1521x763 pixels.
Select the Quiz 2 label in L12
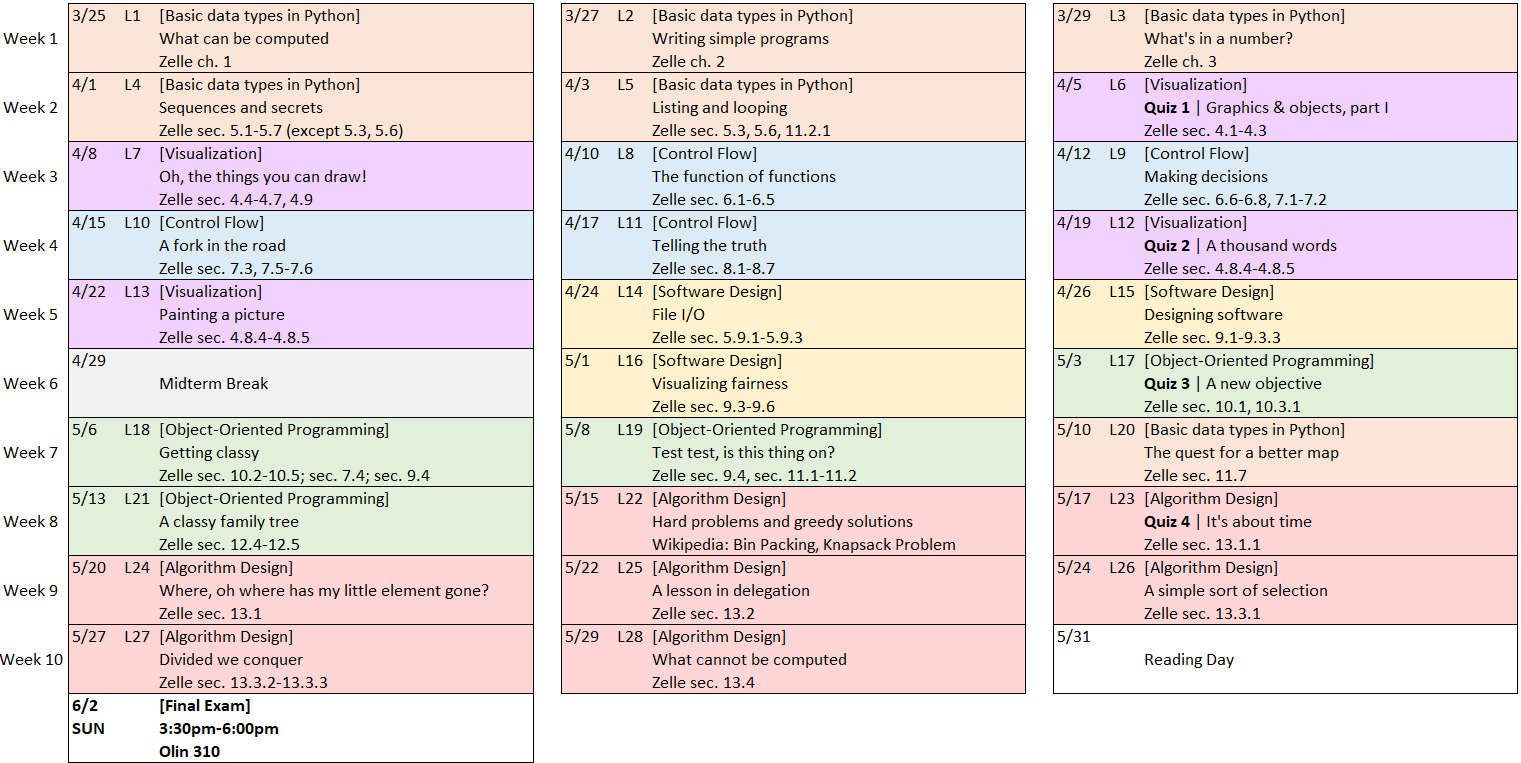(1166, 246)
